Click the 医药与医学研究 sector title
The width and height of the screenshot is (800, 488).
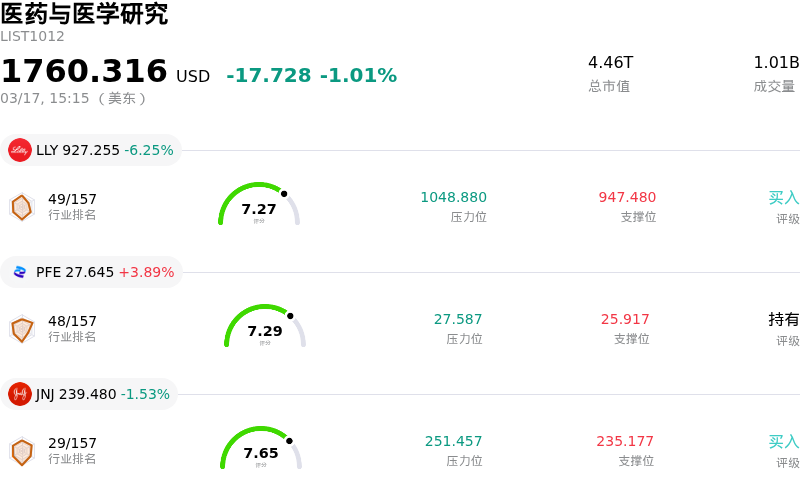pos(84,14)
